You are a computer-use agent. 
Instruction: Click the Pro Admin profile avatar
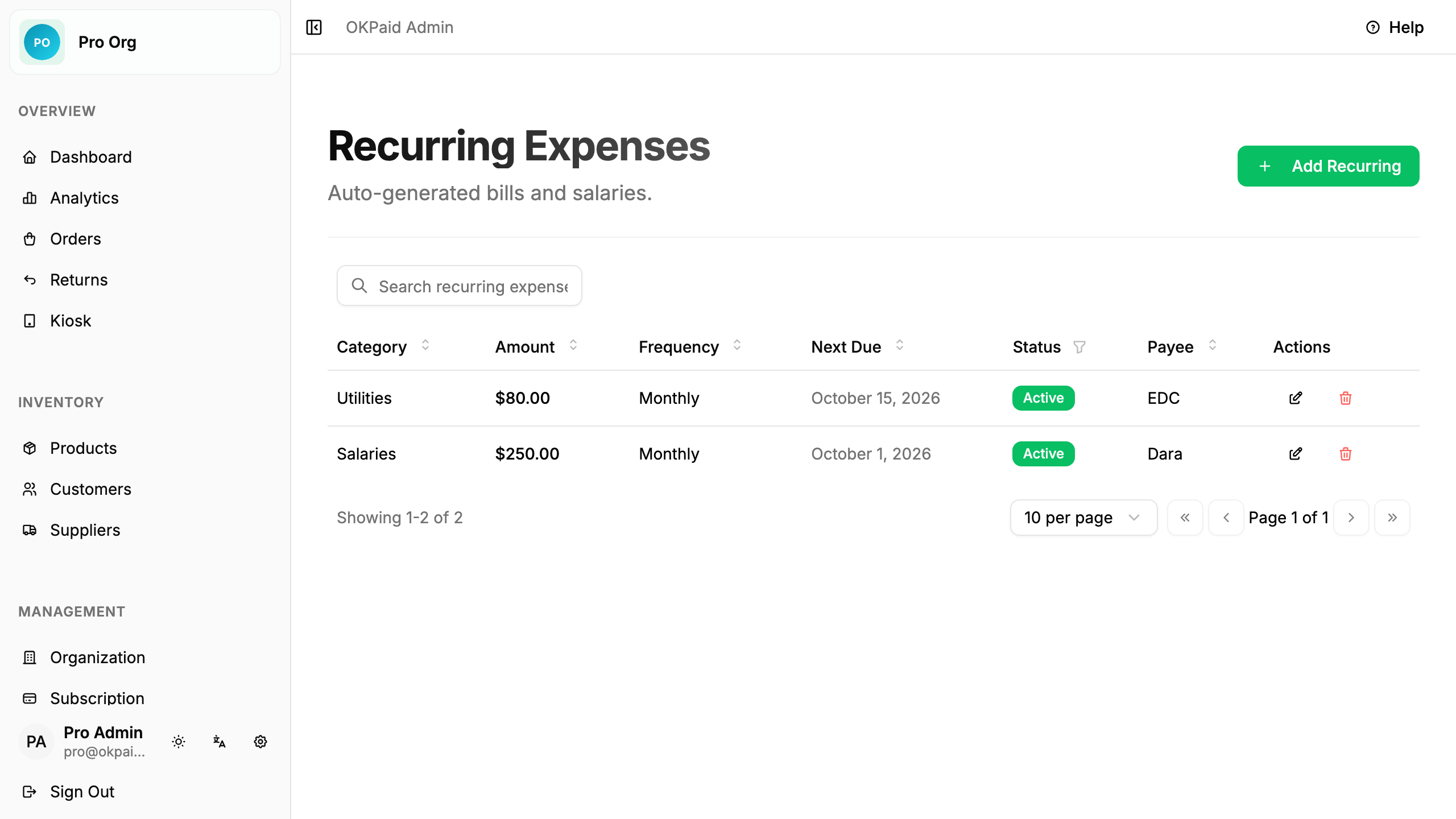[36, 742]
